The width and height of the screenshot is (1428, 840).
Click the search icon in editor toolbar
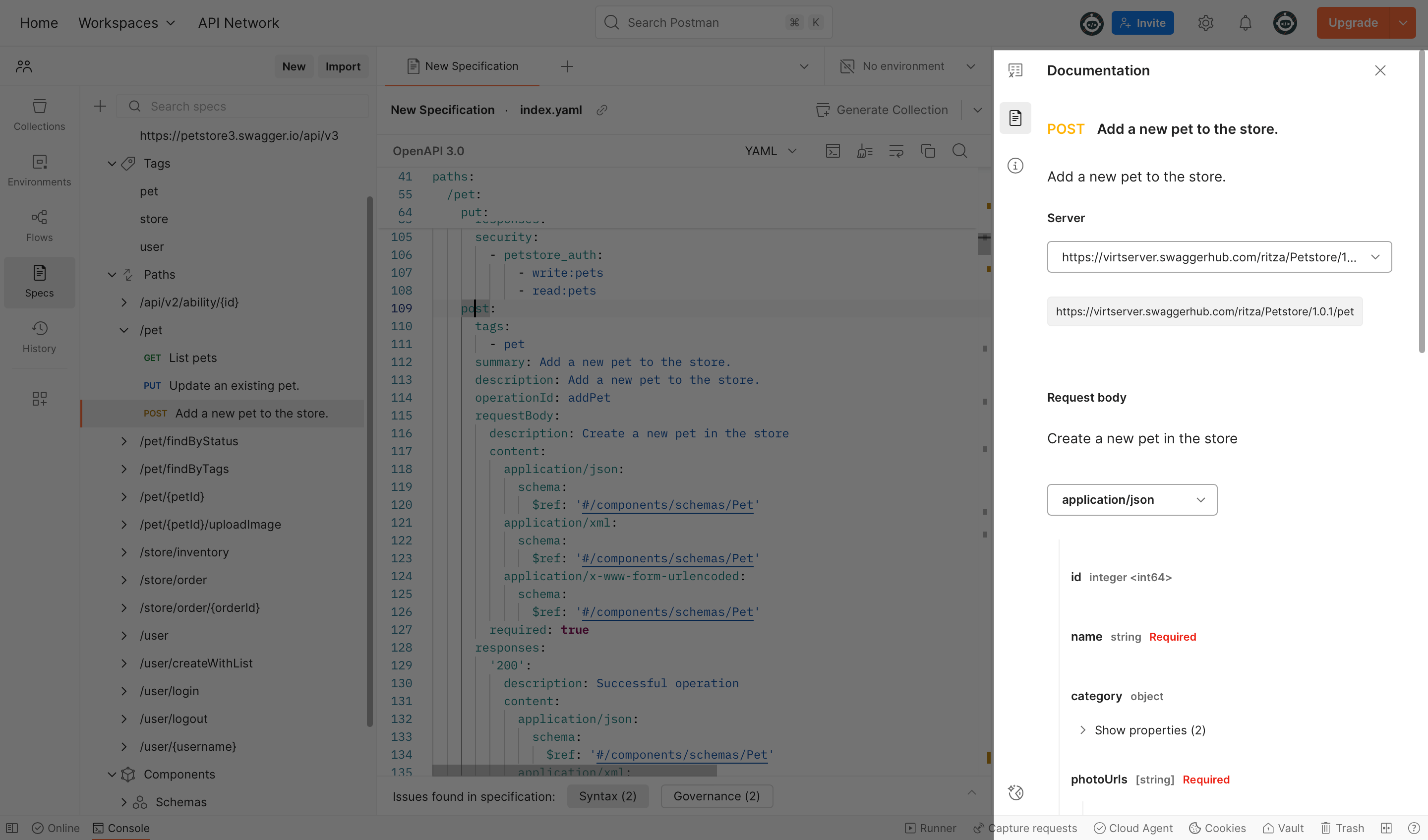[x=959, y=151]
